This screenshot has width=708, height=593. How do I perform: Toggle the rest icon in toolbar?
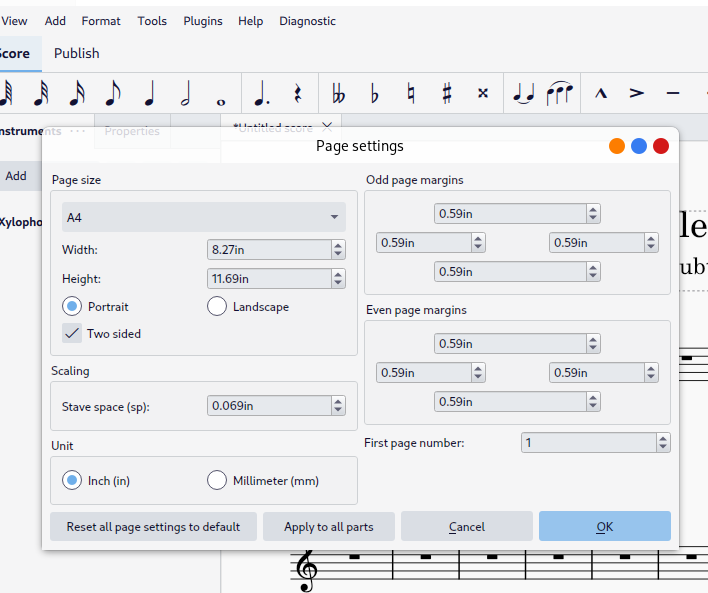click(298, 93)
